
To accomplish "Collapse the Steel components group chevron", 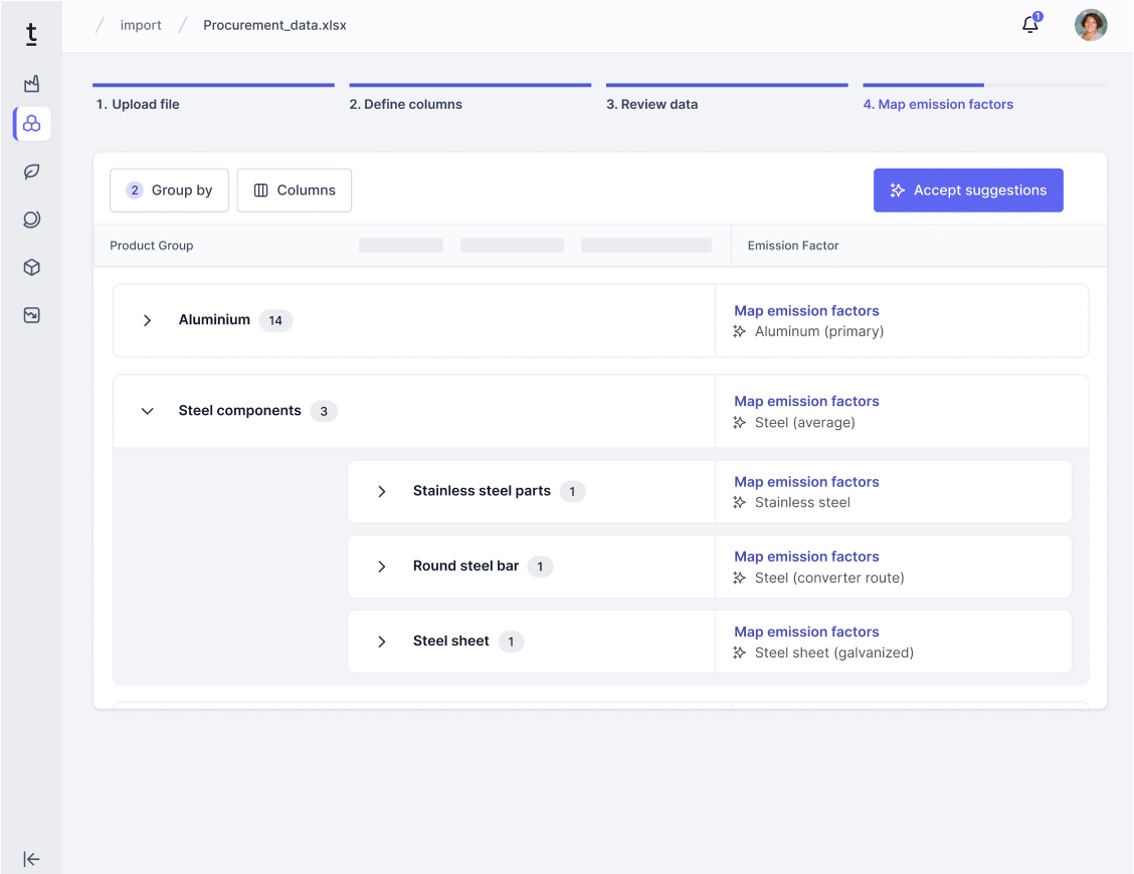I will point(147,411).
